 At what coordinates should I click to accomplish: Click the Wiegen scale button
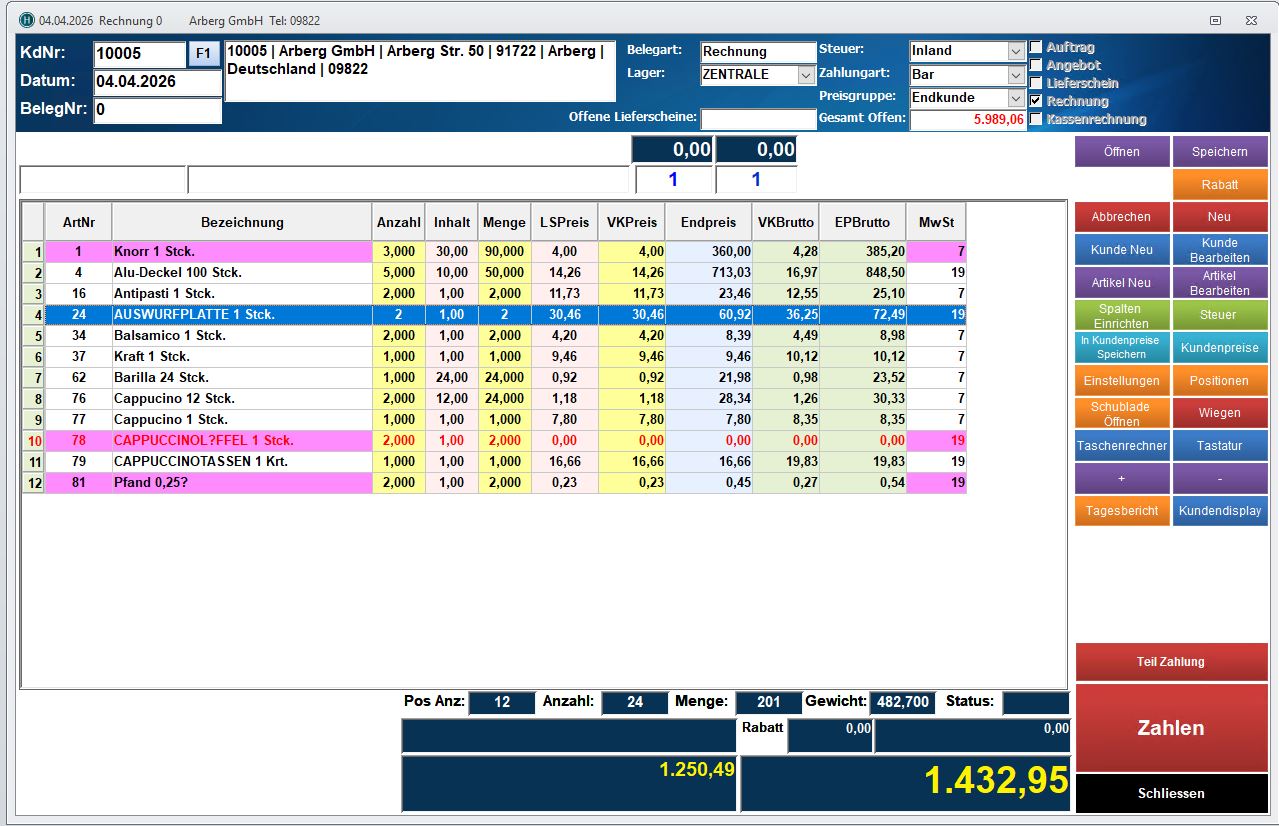point(1219,413)
